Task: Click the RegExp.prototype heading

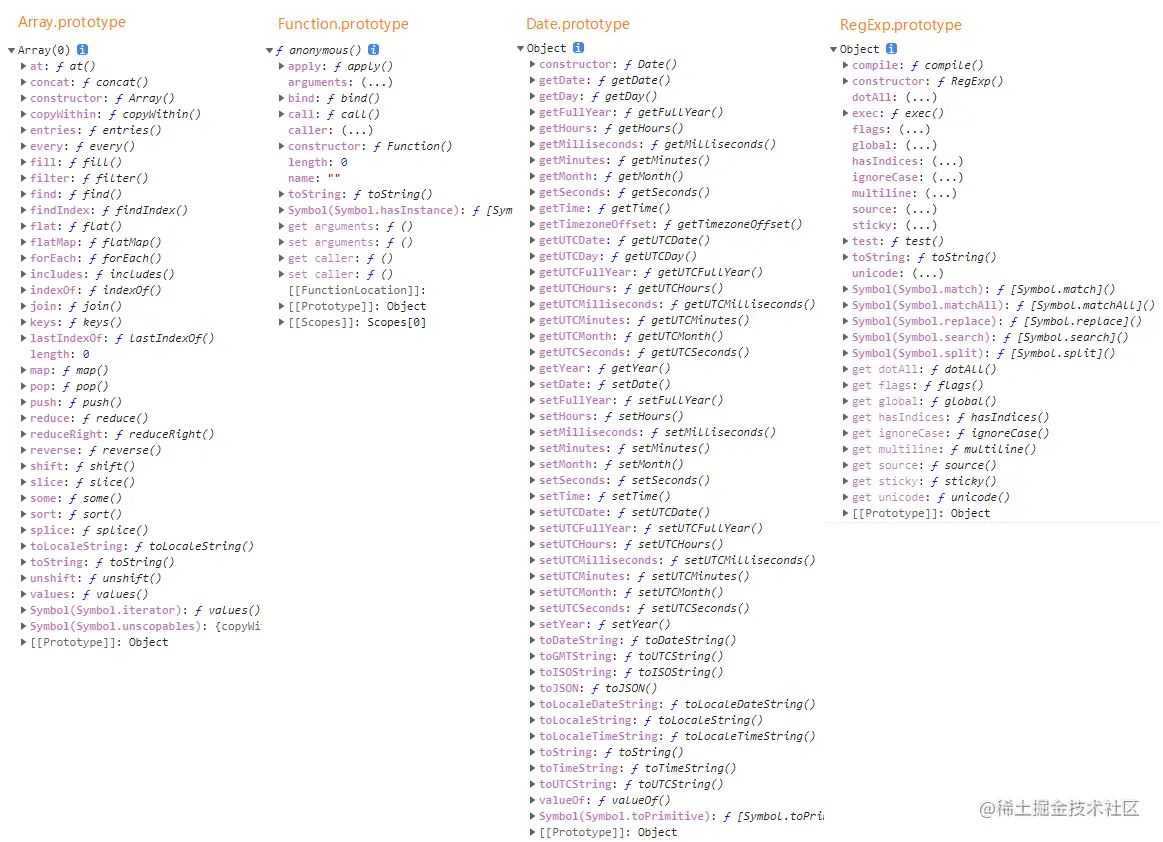Action: click(x=900, y=24)
